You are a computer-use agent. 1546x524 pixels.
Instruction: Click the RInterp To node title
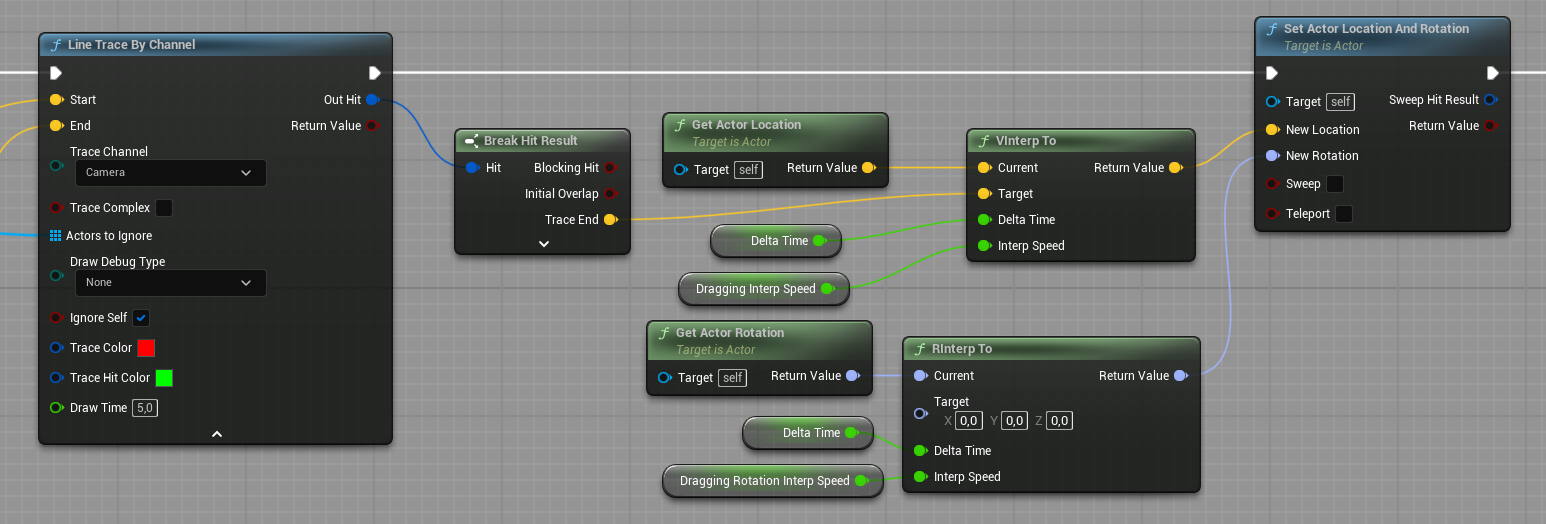tap(962, 349)
